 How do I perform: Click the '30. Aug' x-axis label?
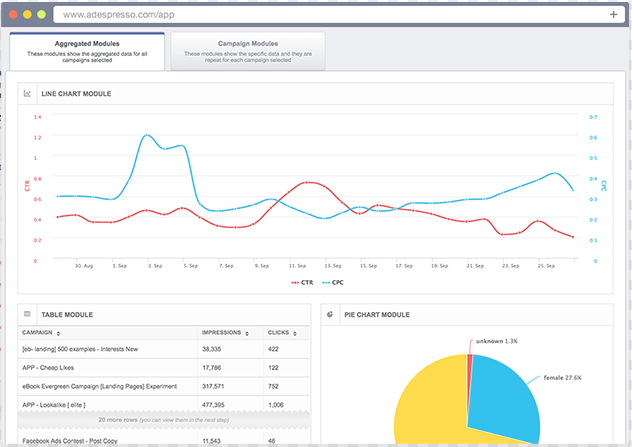click(84, 266)
